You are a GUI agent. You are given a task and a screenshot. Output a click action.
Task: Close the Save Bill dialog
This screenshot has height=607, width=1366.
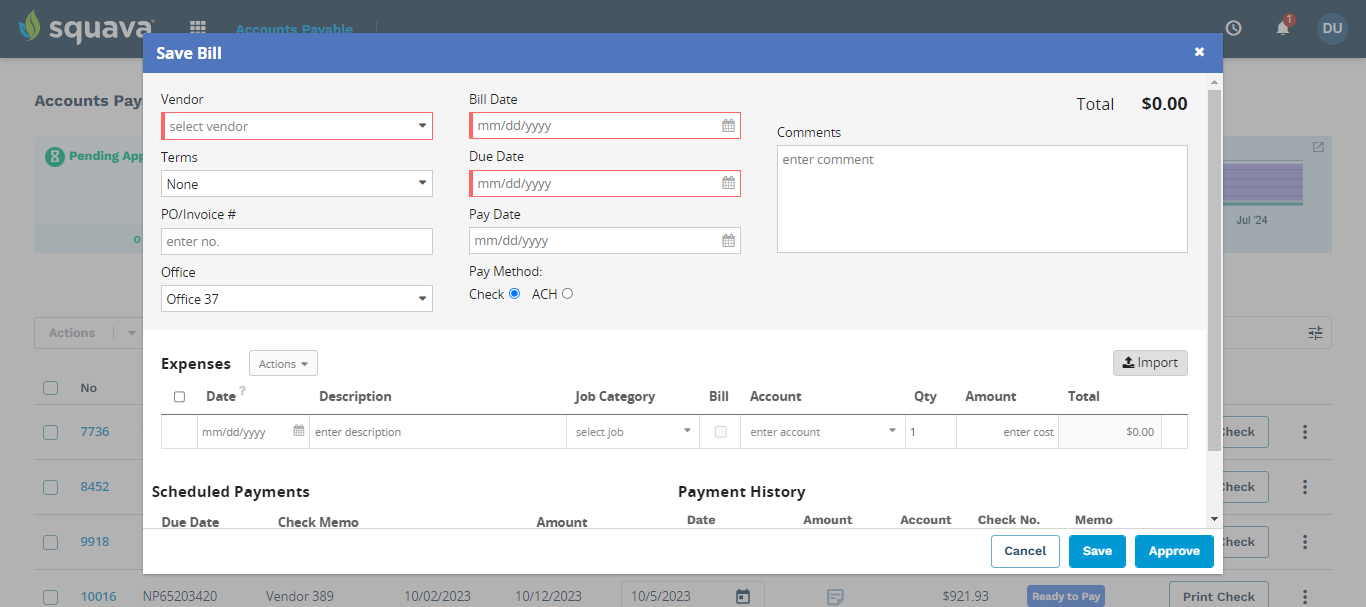(1199, 52)
